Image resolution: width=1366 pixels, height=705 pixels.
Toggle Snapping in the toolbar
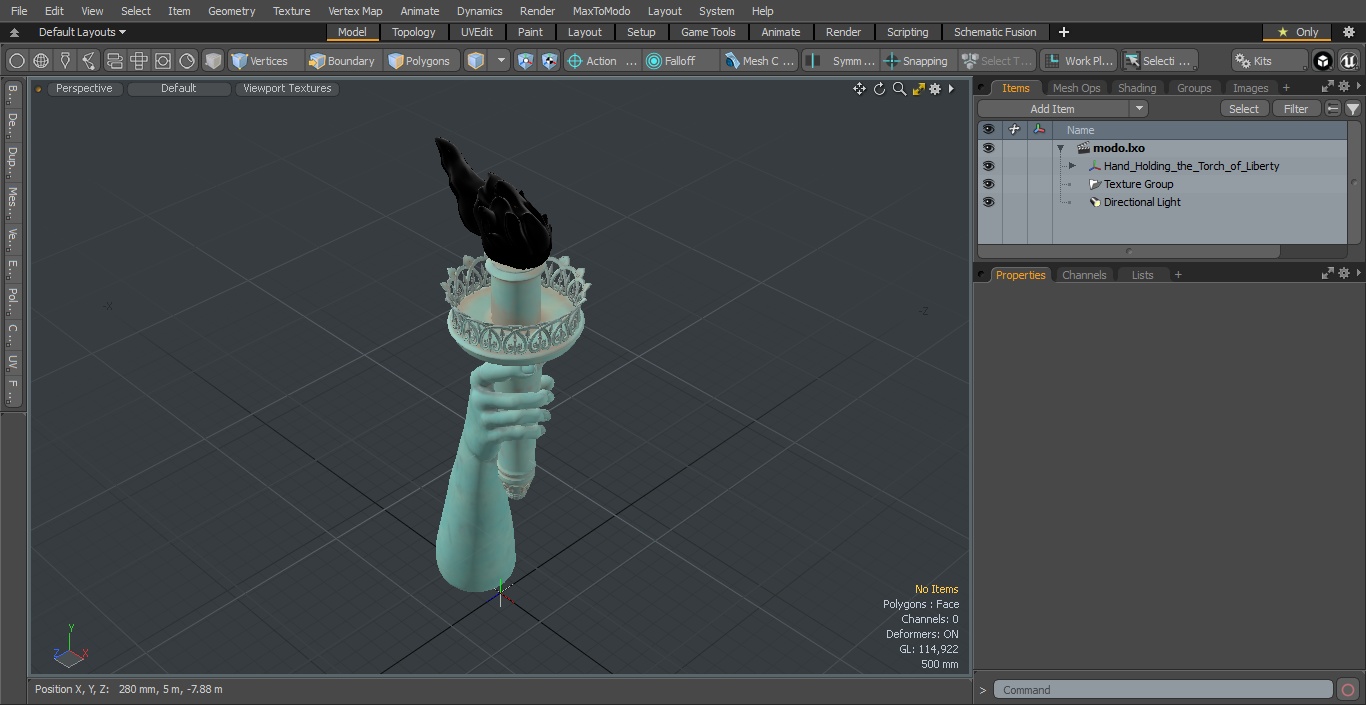point(916,61)
